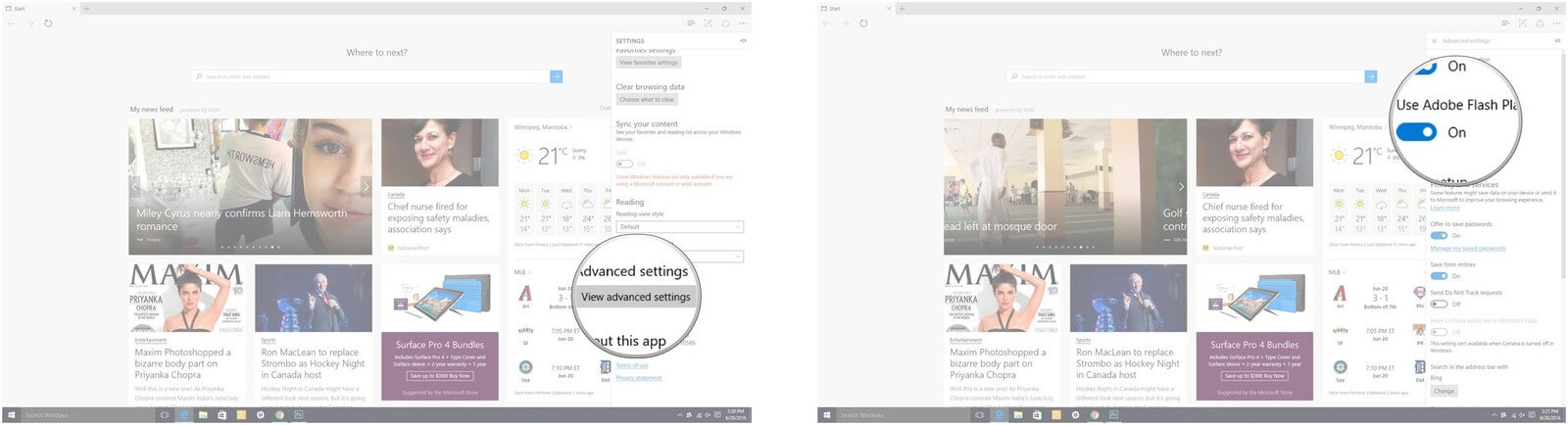1568x425 pixels.
Task: Click the More actions ellipsis above SETTINGS pane
Action: point(743,23)
